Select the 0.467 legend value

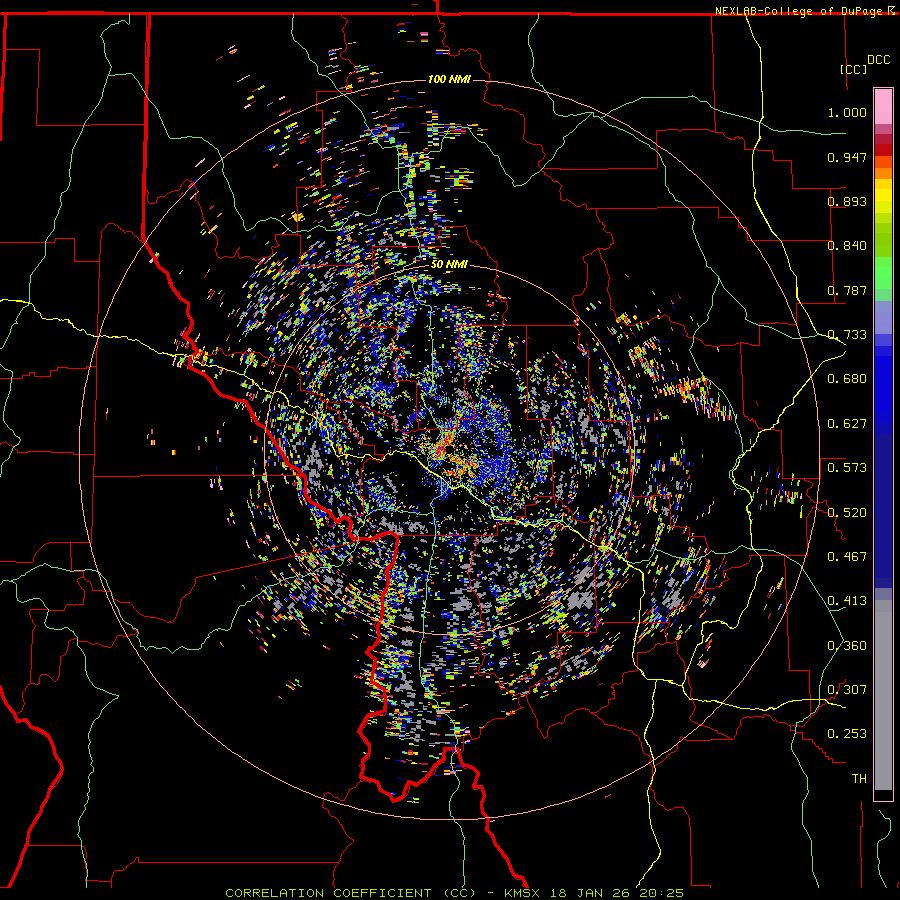(847, 557)
